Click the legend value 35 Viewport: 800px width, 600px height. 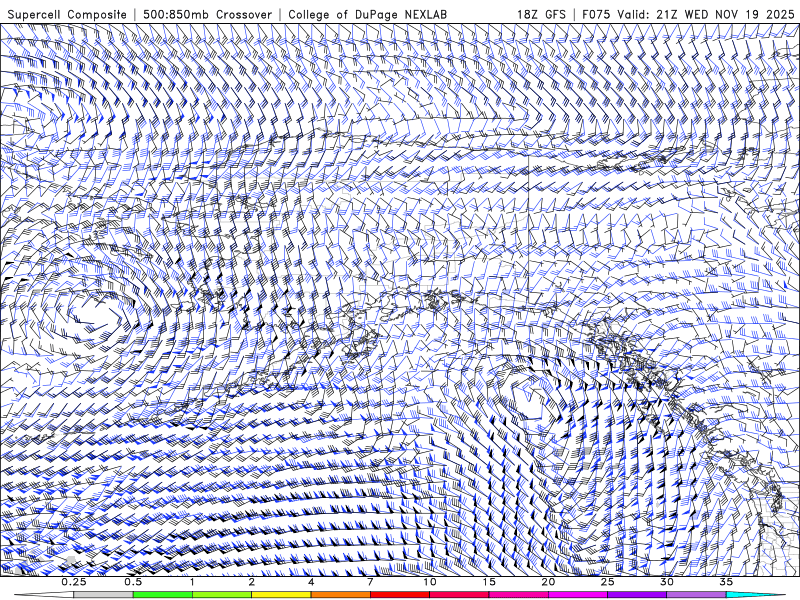click(x=726, y=582)
